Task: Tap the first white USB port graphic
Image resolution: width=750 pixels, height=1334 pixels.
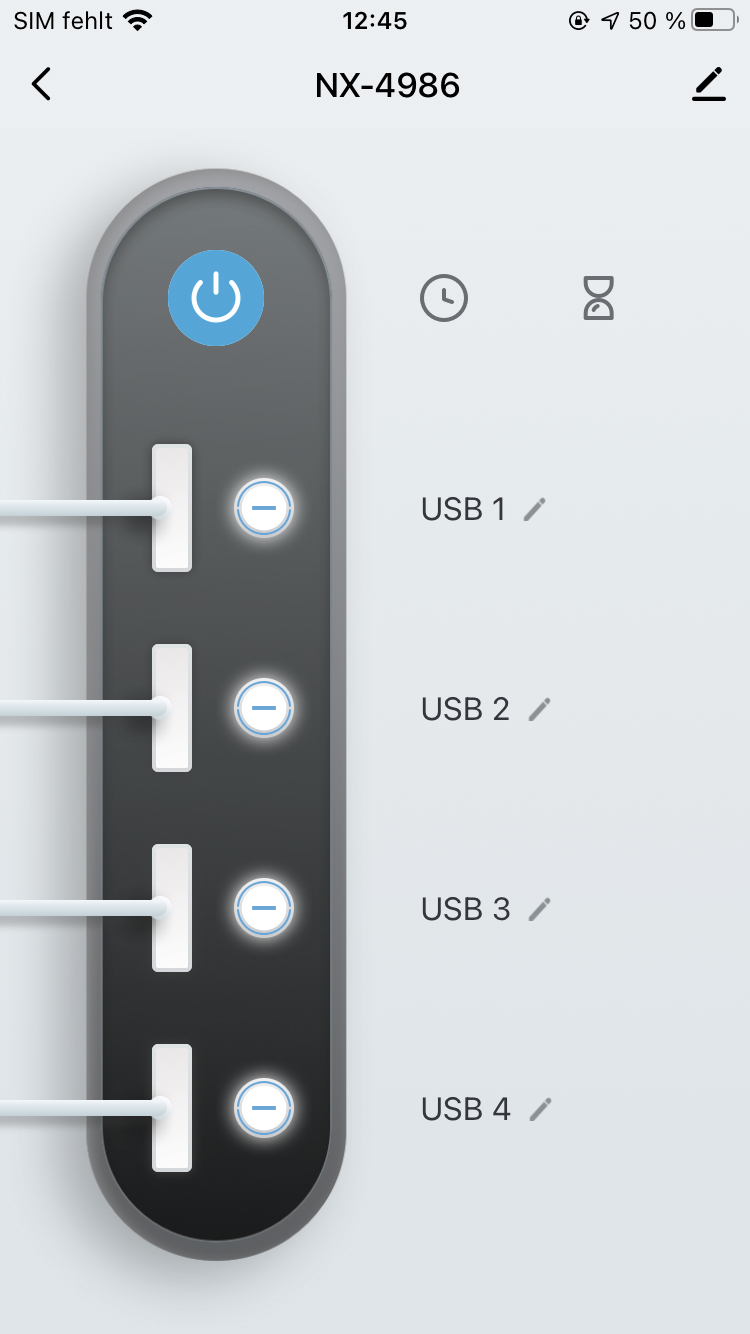Action: [172, 508]
